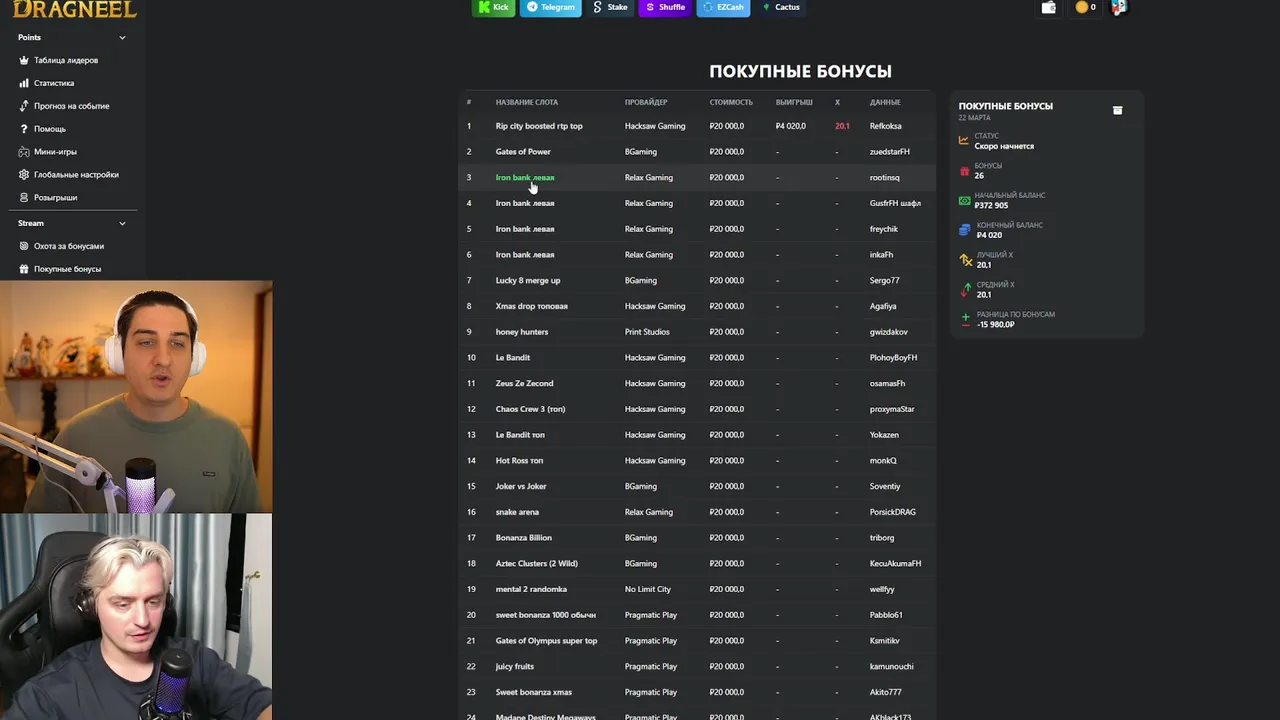Image resolution: width=1280 pixels, height=720 pixels.
Task: Click the PorsickDRAG username
Action: [x=893, y=512]
